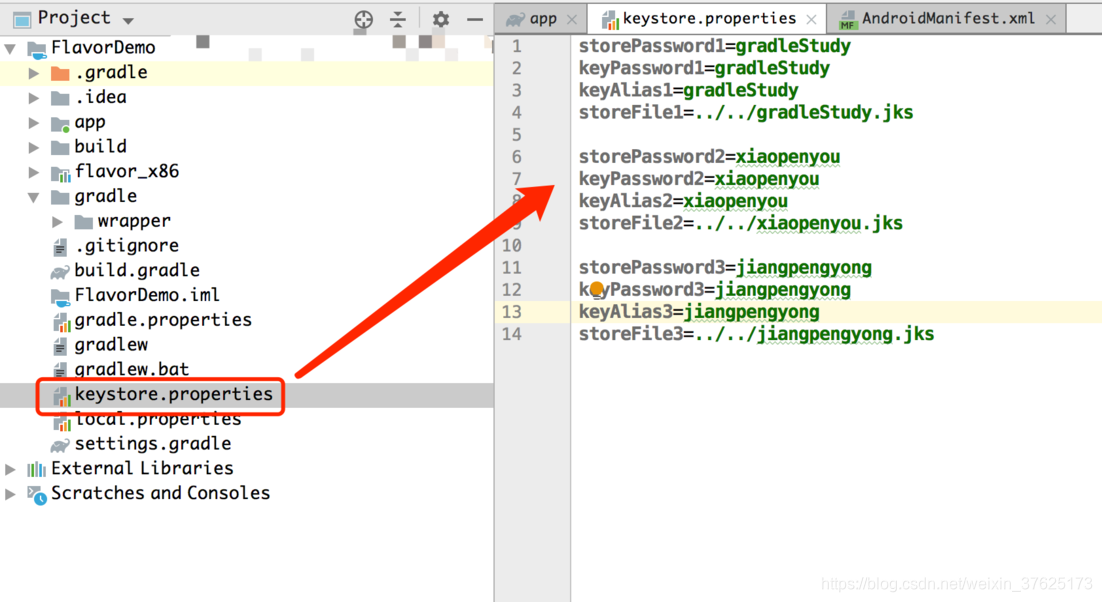Click the keyAlias2=xiaopenyou line
Viewport: 1102px width, 602px height.
click(x=683, y=202)
